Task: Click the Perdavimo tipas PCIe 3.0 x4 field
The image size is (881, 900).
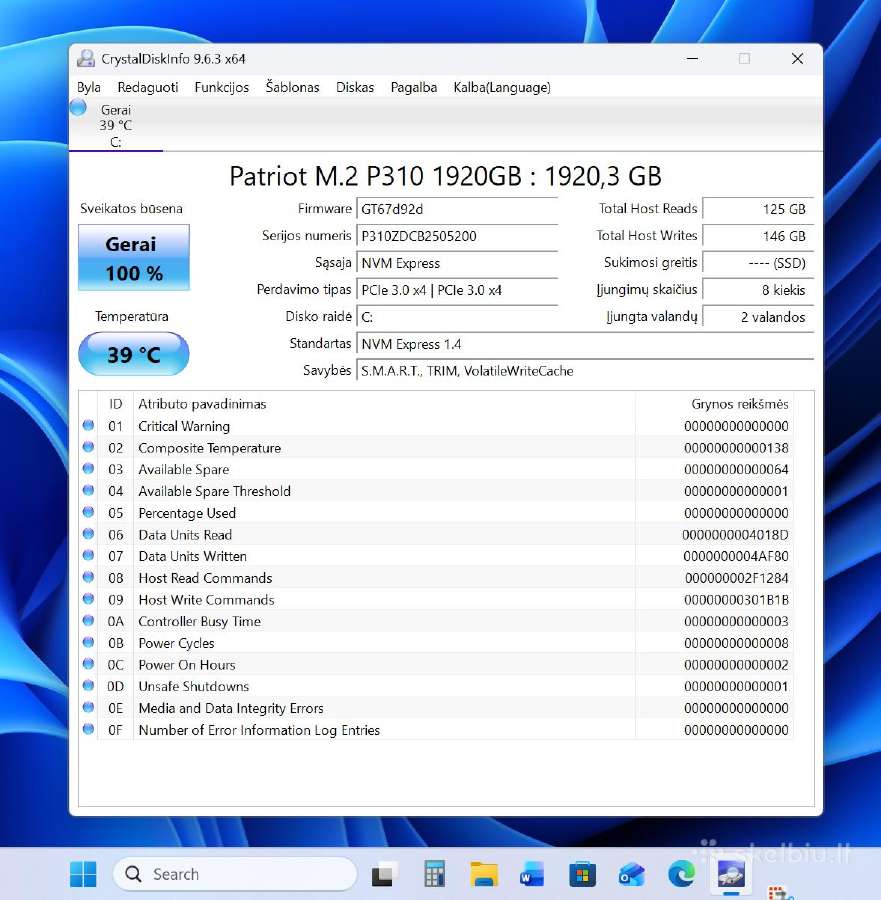Action: coord(457,290)
